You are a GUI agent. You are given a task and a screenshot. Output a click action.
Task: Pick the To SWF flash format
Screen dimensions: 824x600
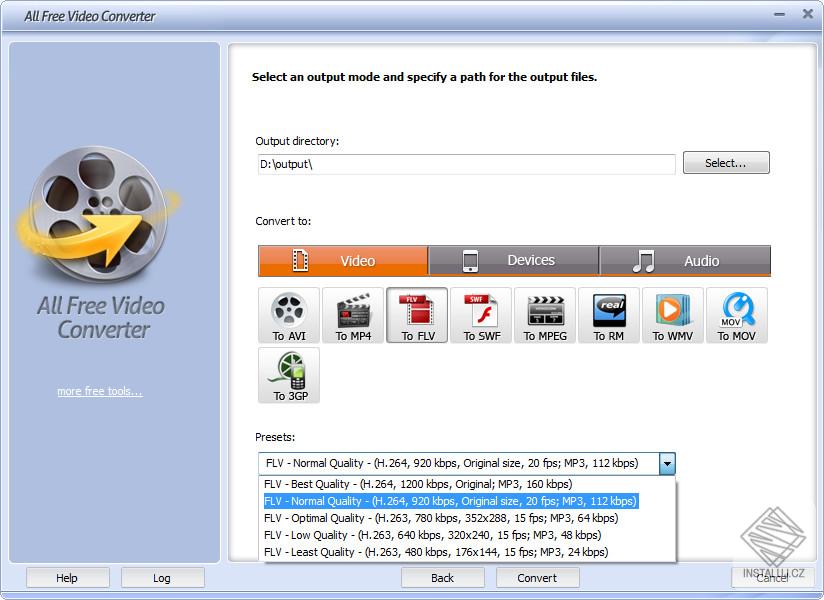click(x=480, y=315)
